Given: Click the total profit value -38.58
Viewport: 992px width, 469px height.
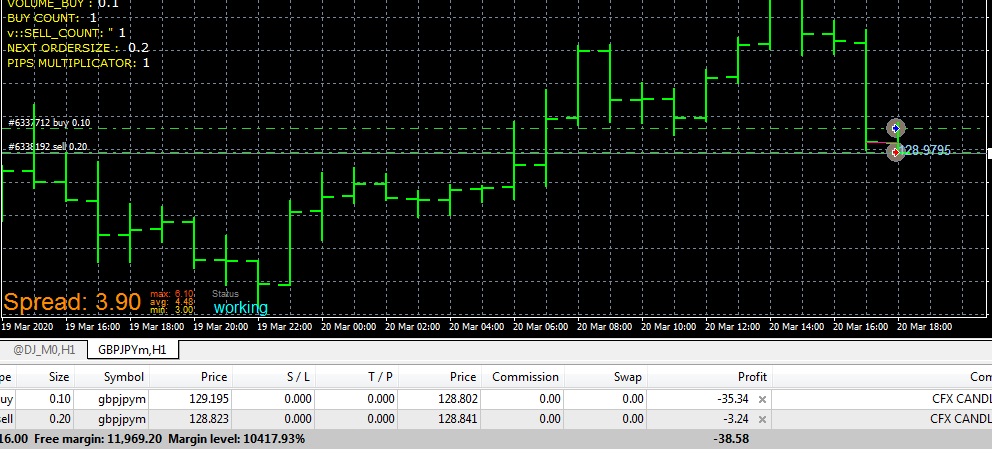Looking at the screenshot, I should click(x=731, y=439).
